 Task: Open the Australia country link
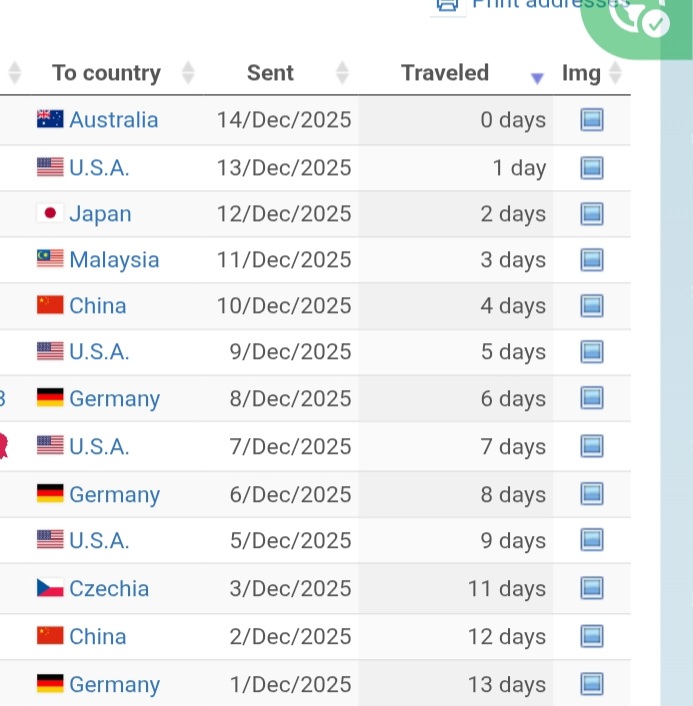click(113, 120)
